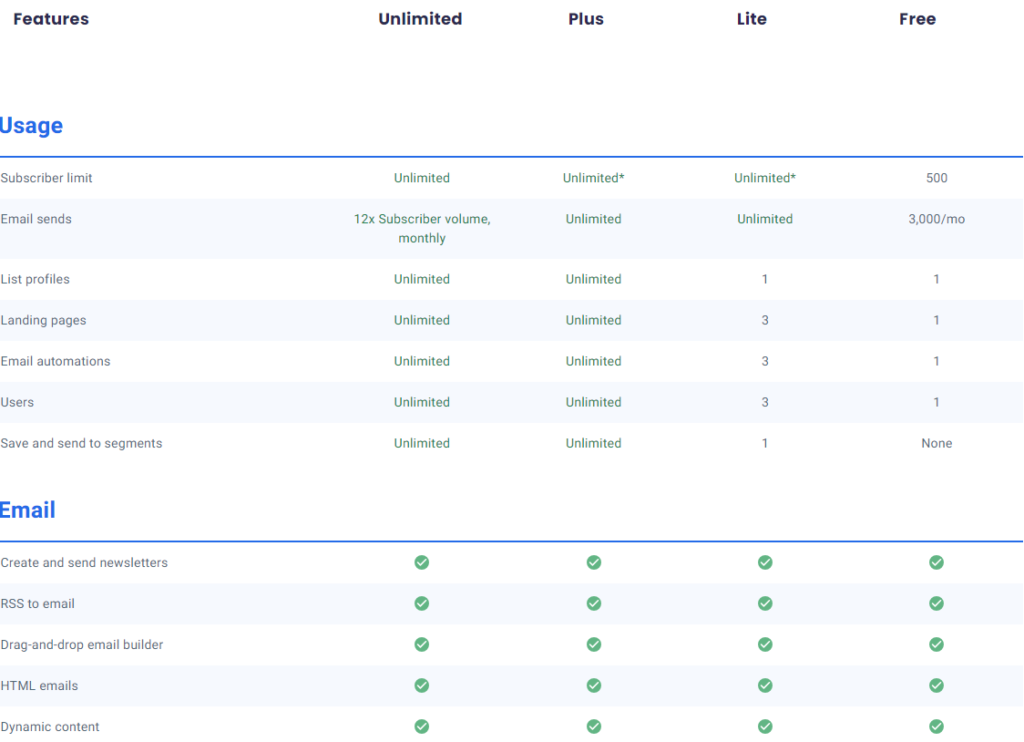The width and height of the screenshot is (1024, 742).
Task: Click Unlimited email sends under Plus
Action: (x=594, y=219)
